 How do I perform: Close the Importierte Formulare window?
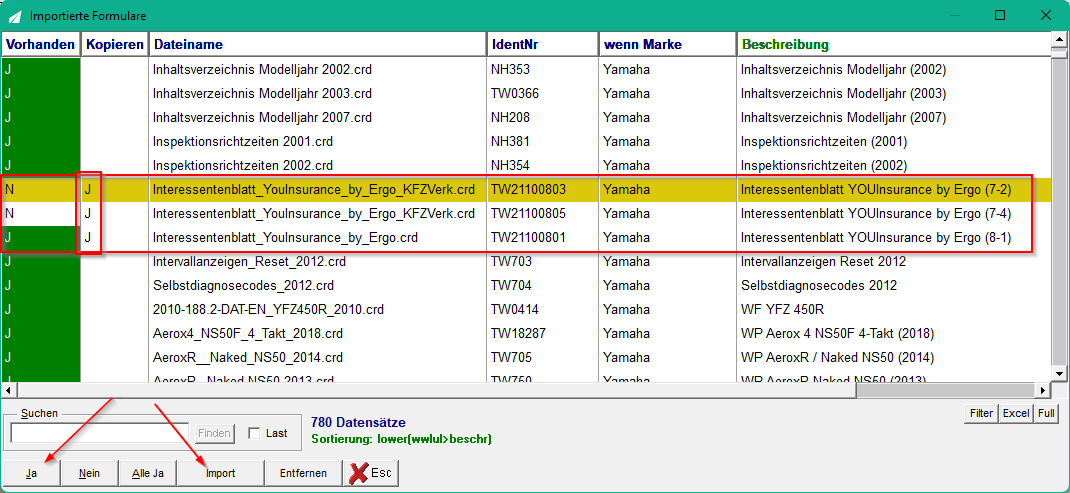point(1045,15)
